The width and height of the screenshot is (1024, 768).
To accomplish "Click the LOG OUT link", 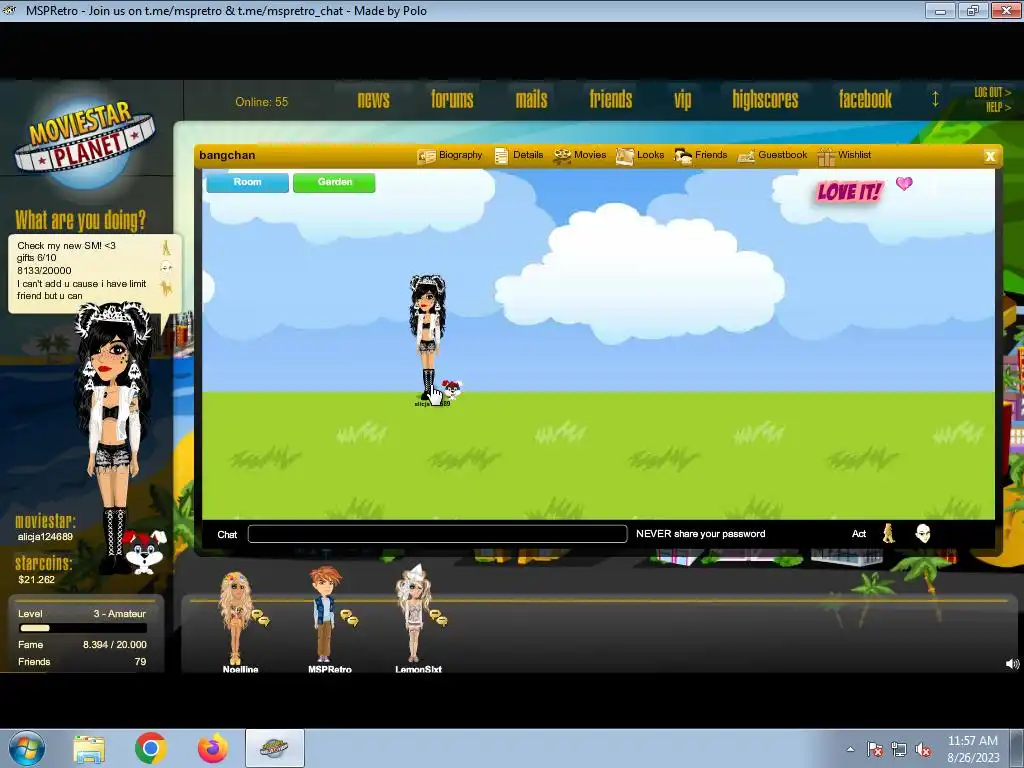I will point(993,92).
